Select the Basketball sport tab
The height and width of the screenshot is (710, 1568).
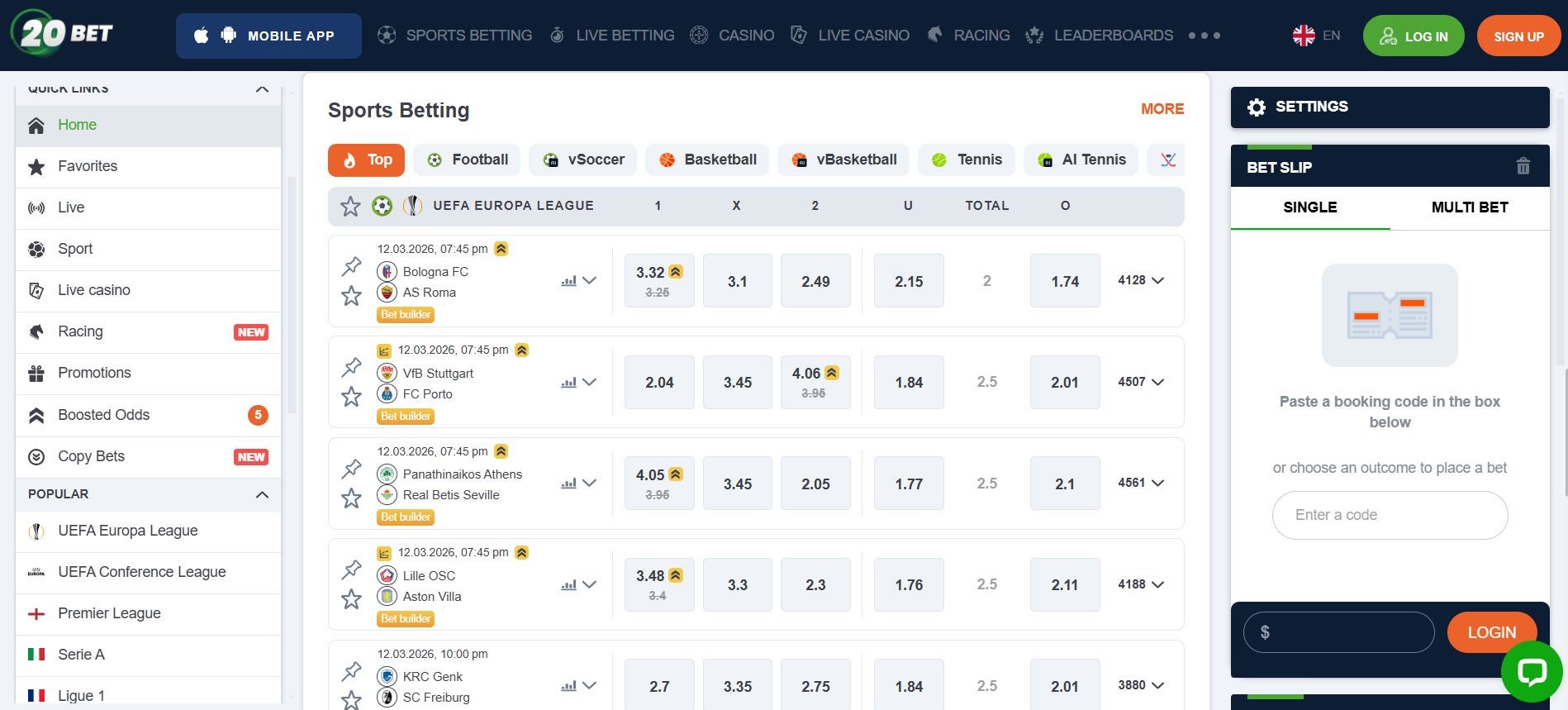[x=707, y=160]
